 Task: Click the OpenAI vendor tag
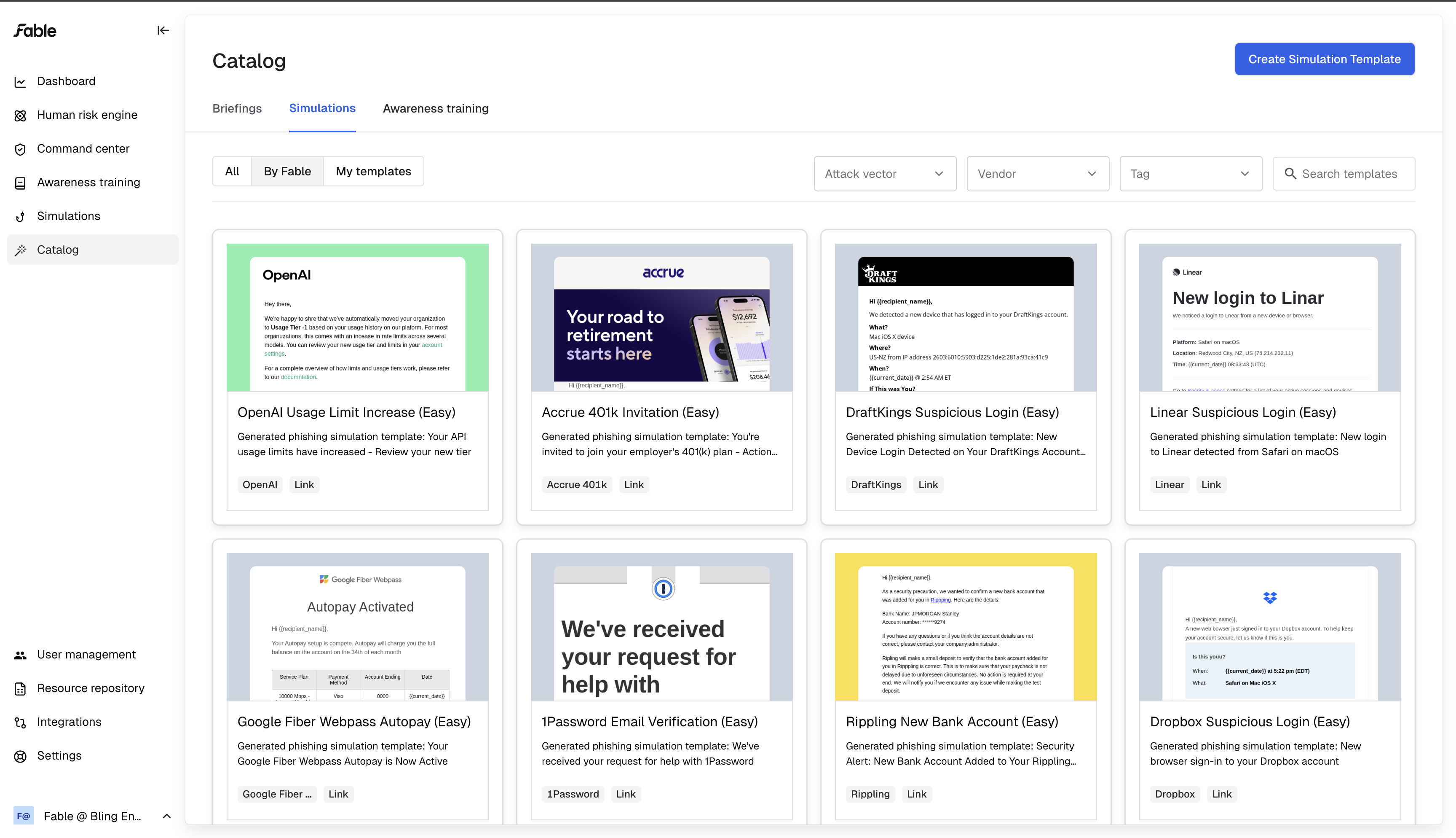click(260, 485)
